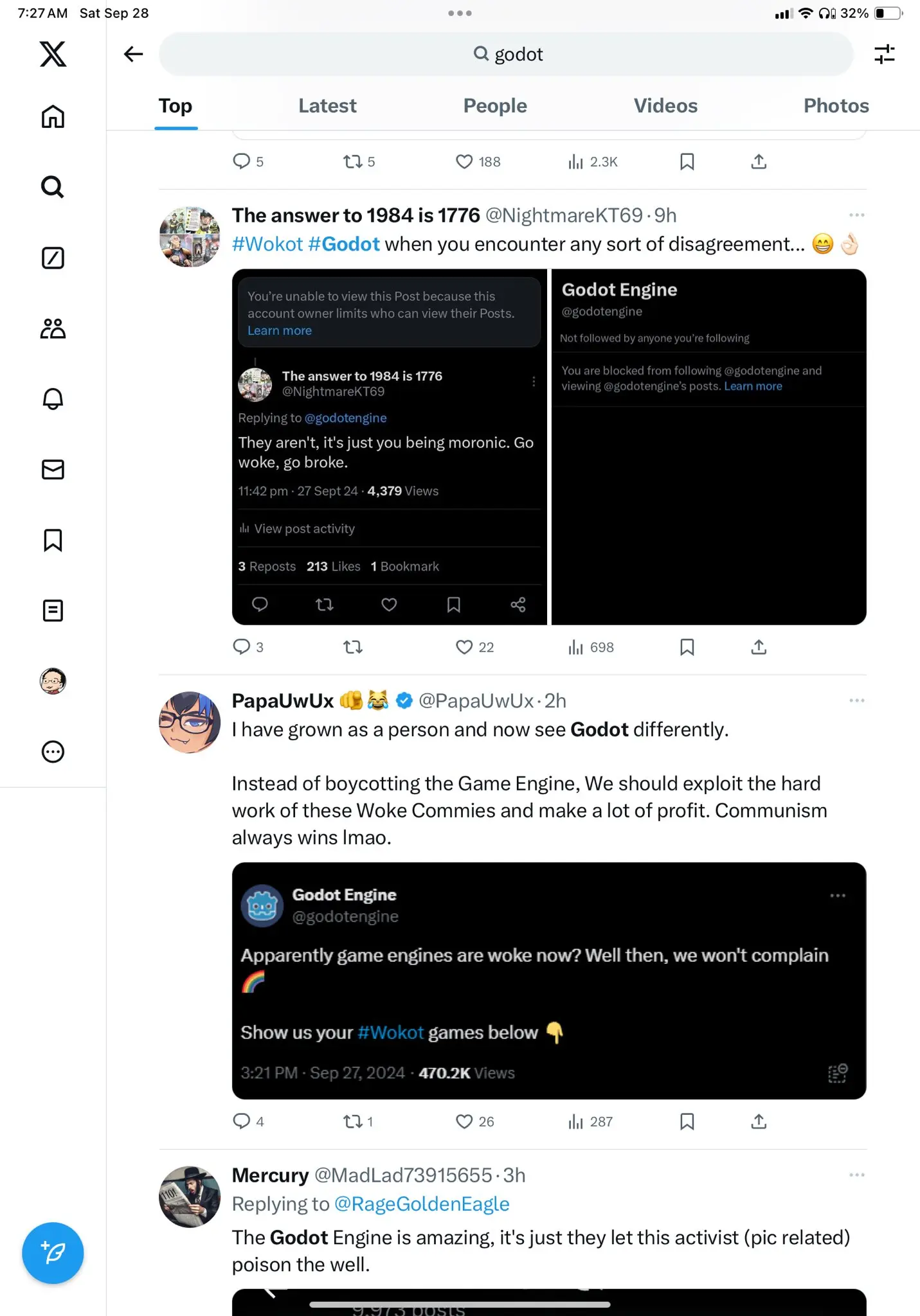The width and height of the screenshot is (920, 1316).
Task: Open more options for Mercury post
Action: [856, 1175]
